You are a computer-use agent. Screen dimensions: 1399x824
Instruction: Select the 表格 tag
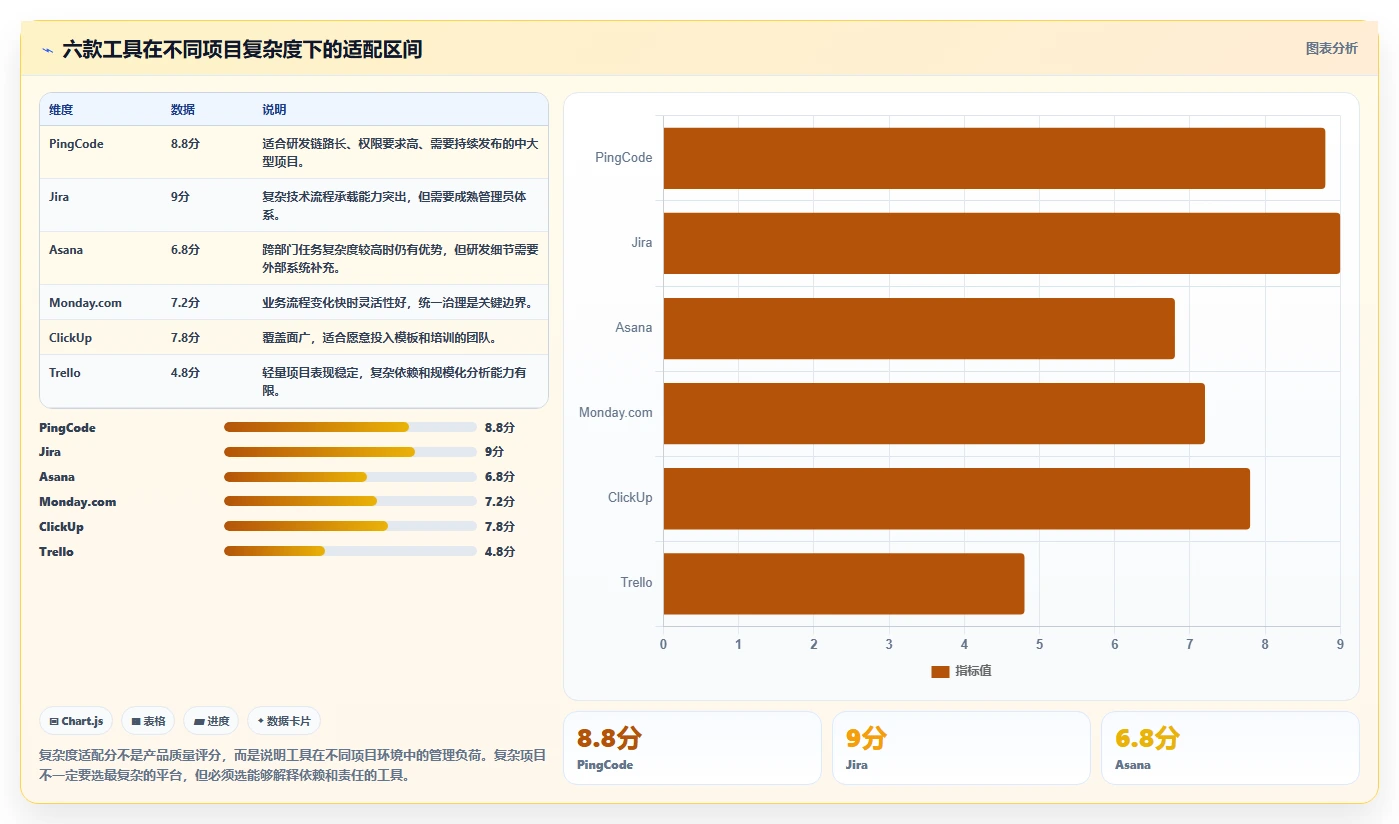(148, 721)
